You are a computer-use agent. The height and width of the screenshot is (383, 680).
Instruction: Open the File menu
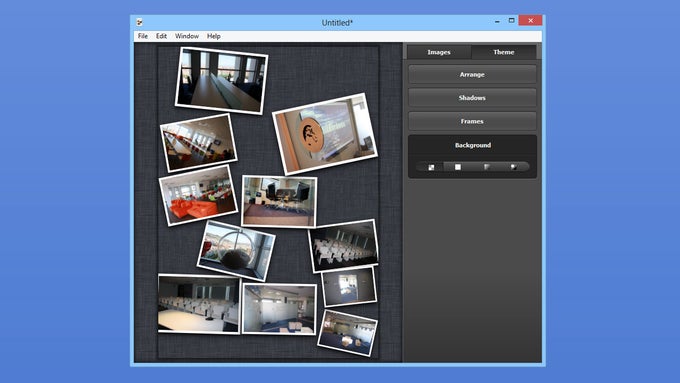pos(143,36)
